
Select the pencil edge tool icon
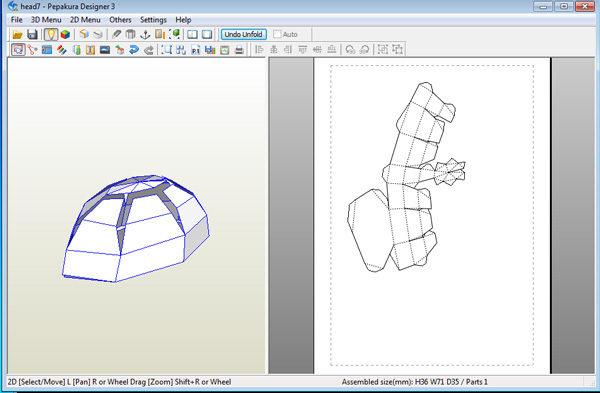click(x=116, y=34)
